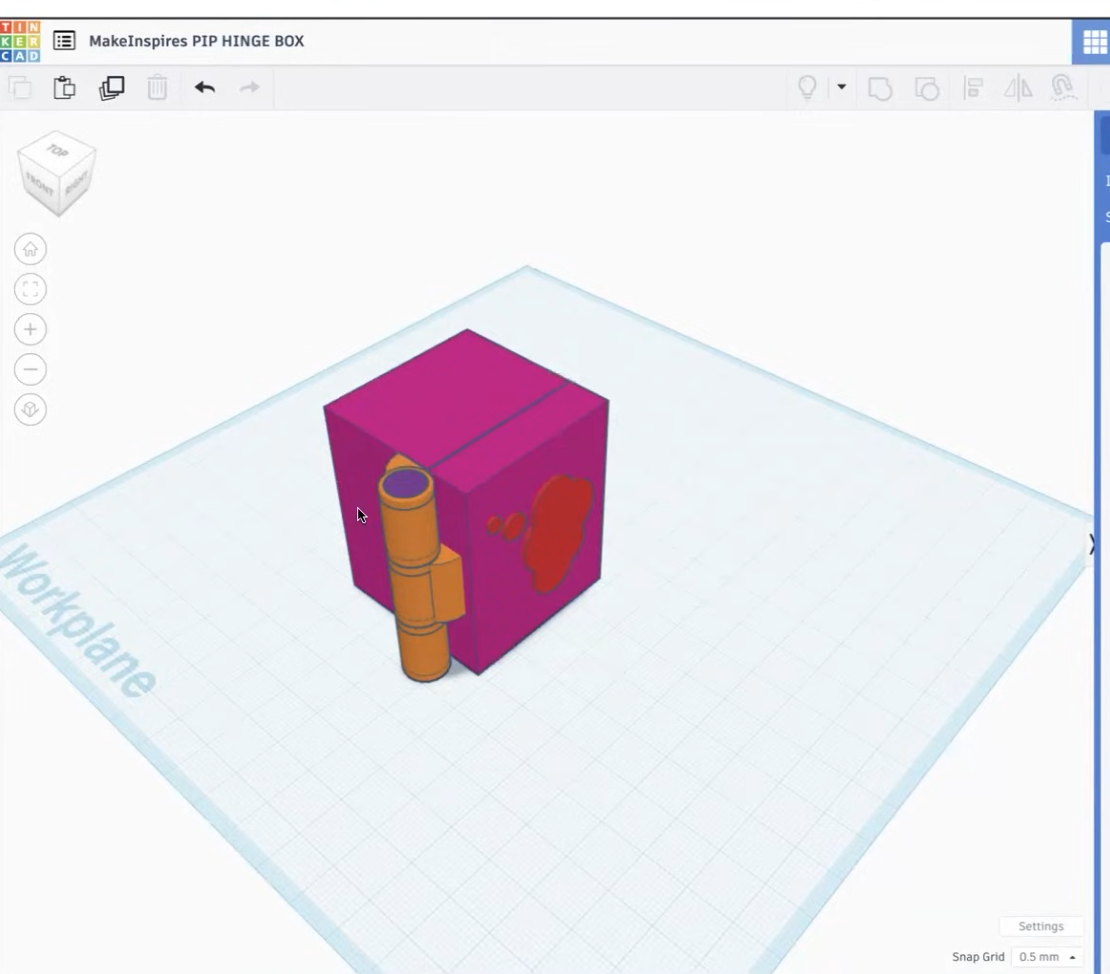Image resolution: width=1110 pixels, height=974 pixels.
Task: Toggle Show All lightbulb icon
Action: [x=807, y=88]
